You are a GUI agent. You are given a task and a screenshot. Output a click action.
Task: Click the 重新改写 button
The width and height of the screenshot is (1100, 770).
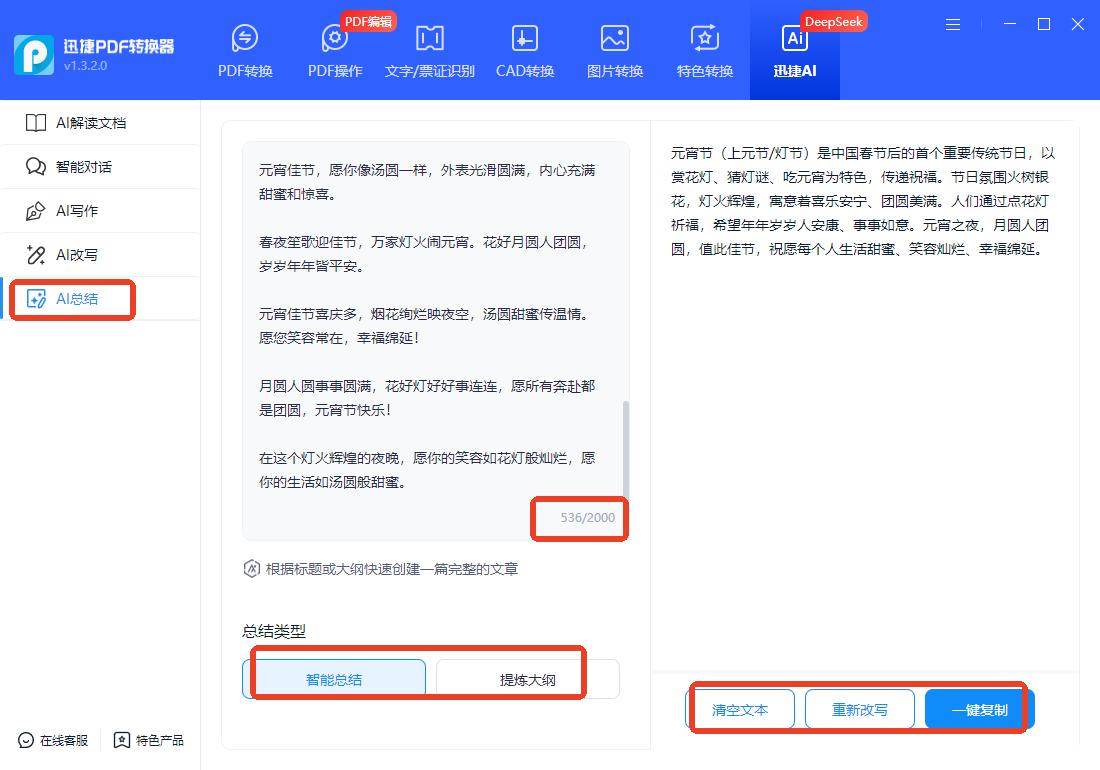click(860, 710)
